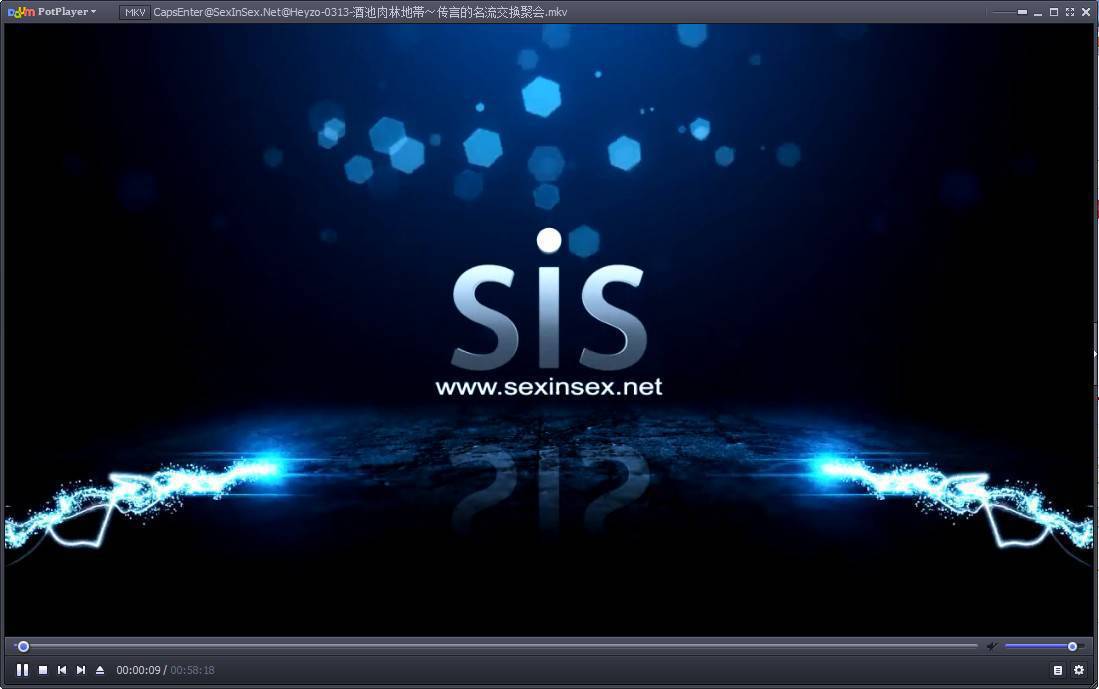Open the playlist panel
The image size is (1099, 689).
(x=1058, y=670)
